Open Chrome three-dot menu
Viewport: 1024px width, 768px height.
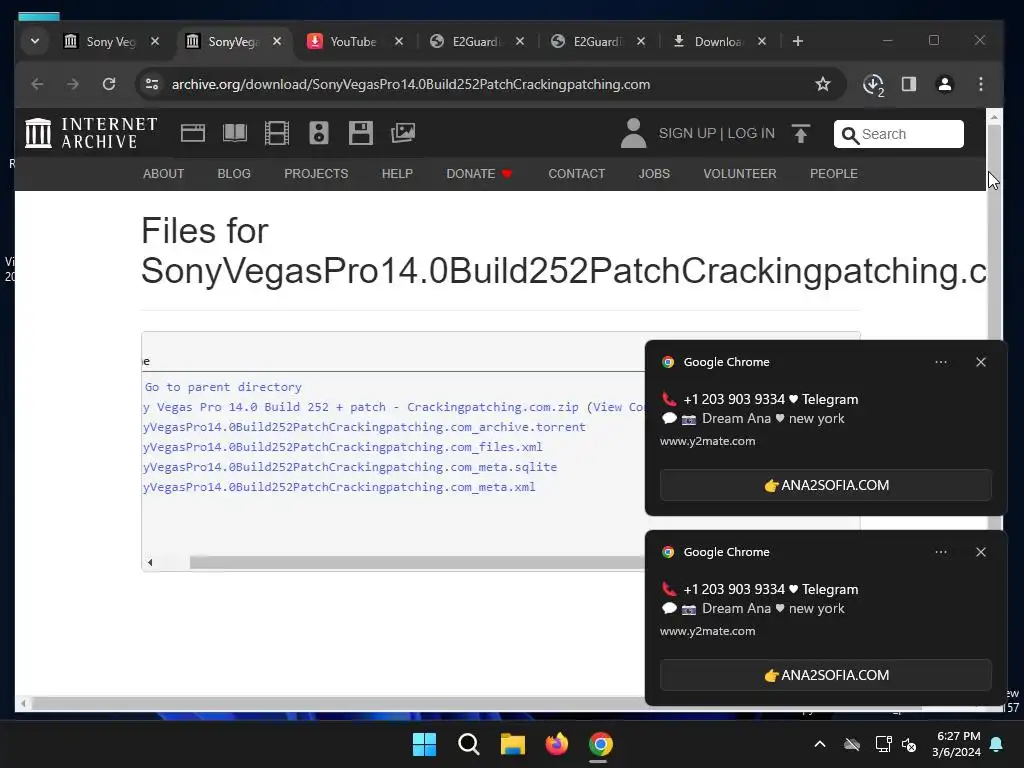[981, 84]
